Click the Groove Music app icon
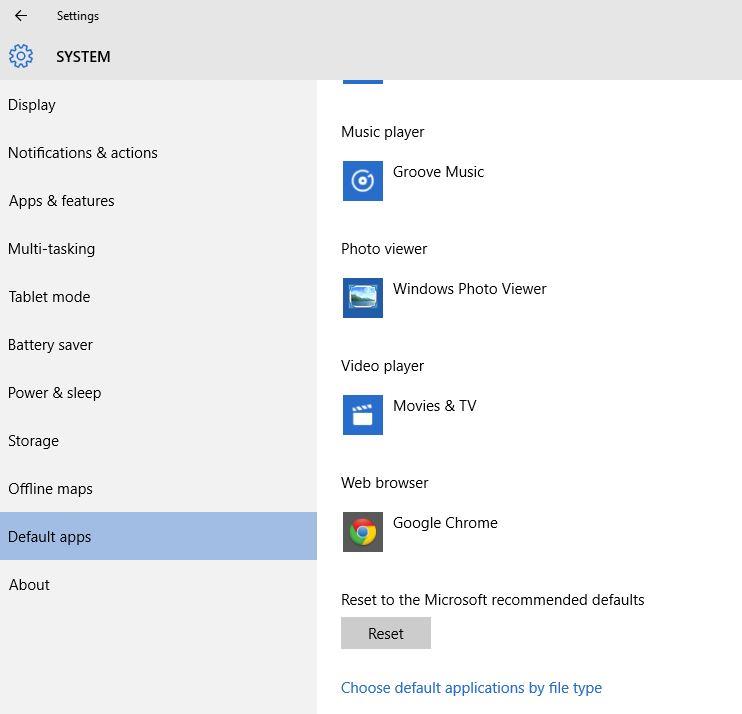Viewport: 742px width, 714px height. click(x=362, y=181)
